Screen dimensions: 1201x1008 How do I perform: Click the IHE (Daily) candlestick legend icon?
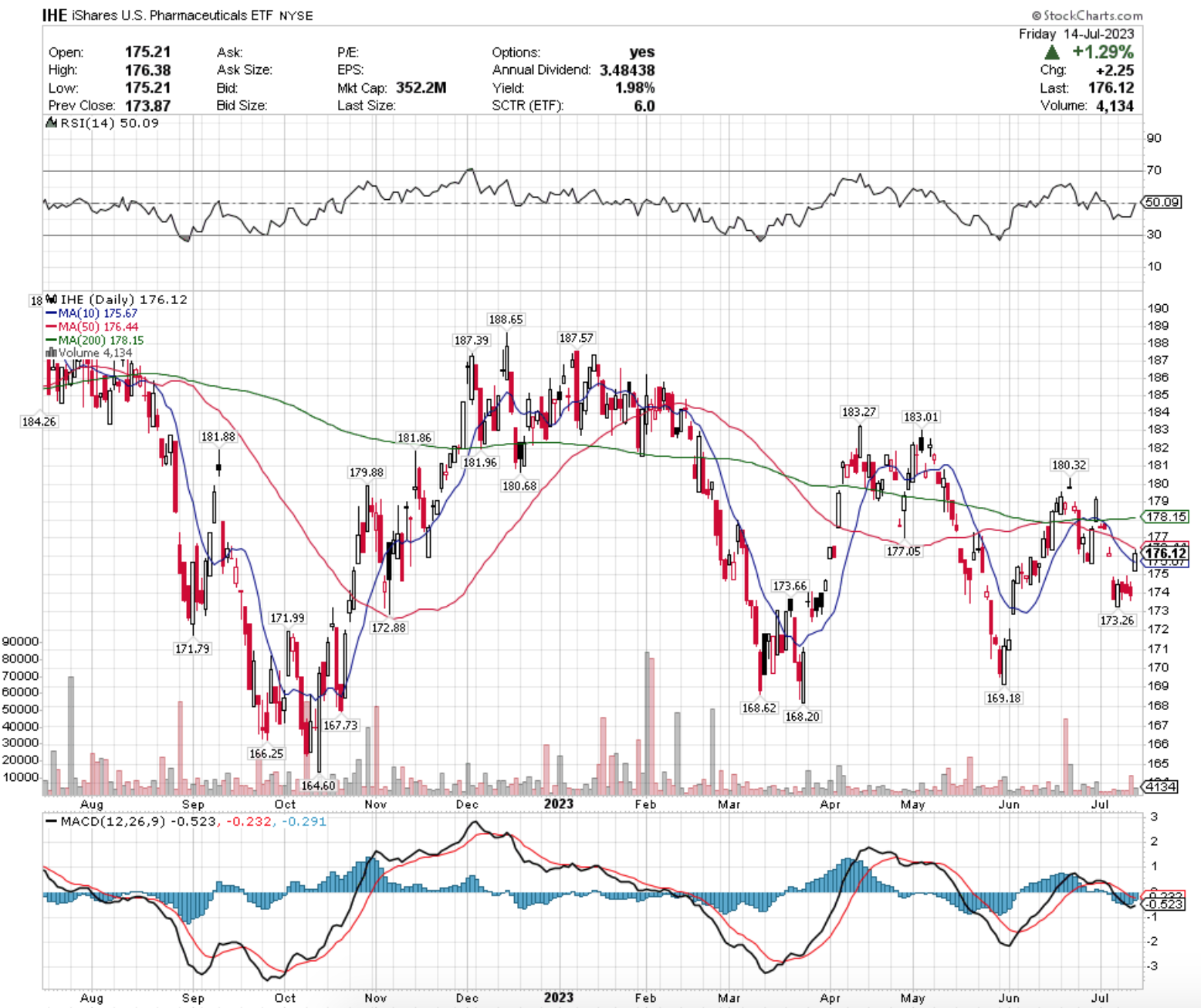coord(52,299)
